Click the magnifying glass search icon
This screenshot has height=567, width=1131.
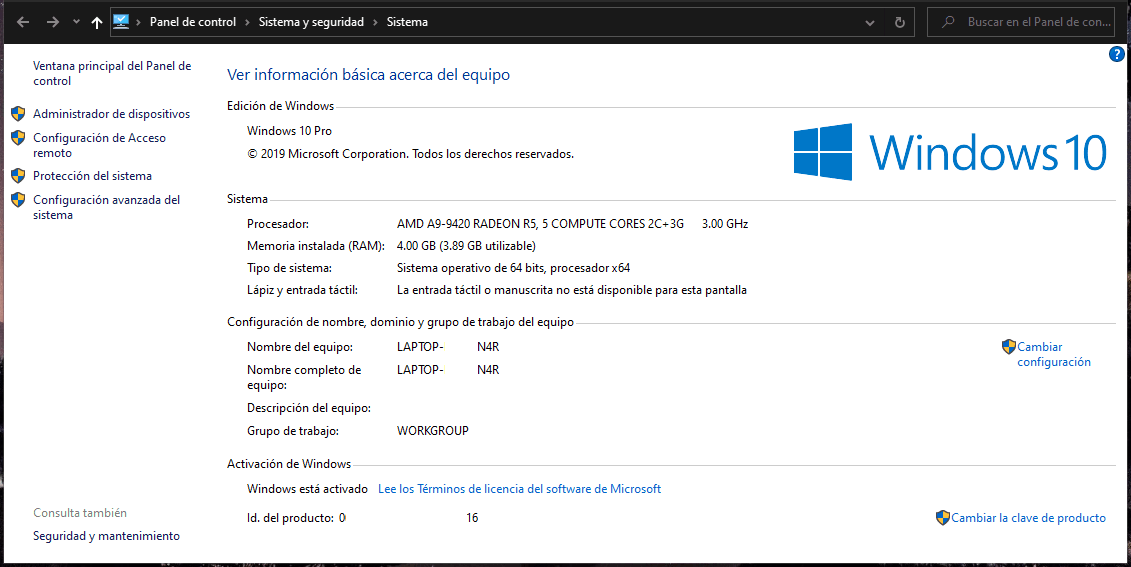tap(949, 22)
